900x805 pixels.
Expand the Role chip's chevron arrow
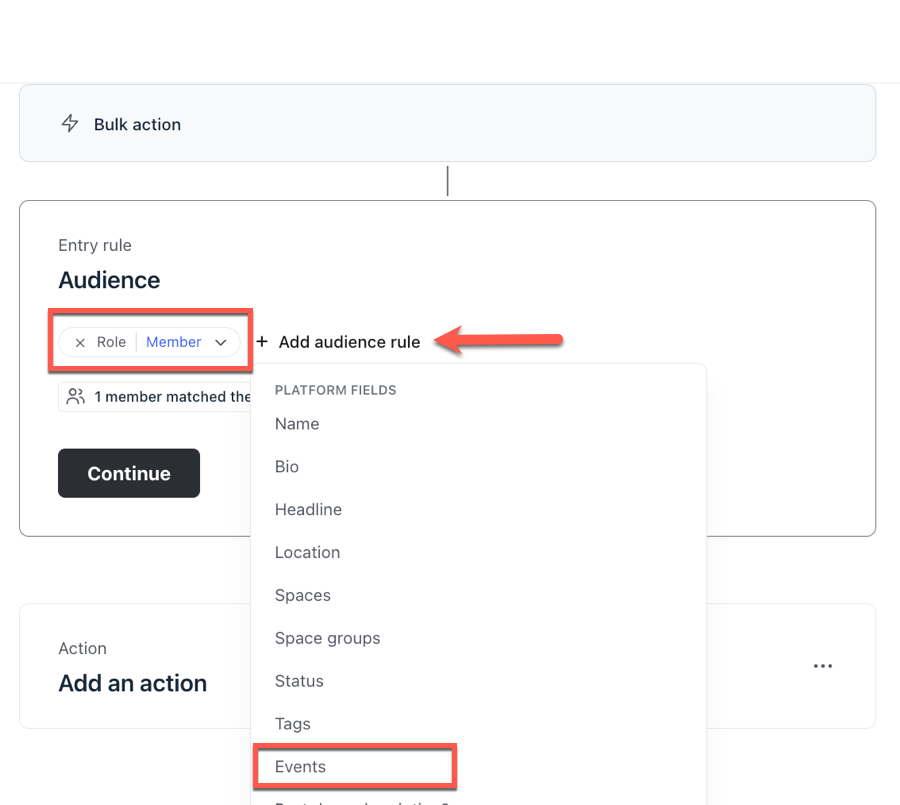click(221, 342)
